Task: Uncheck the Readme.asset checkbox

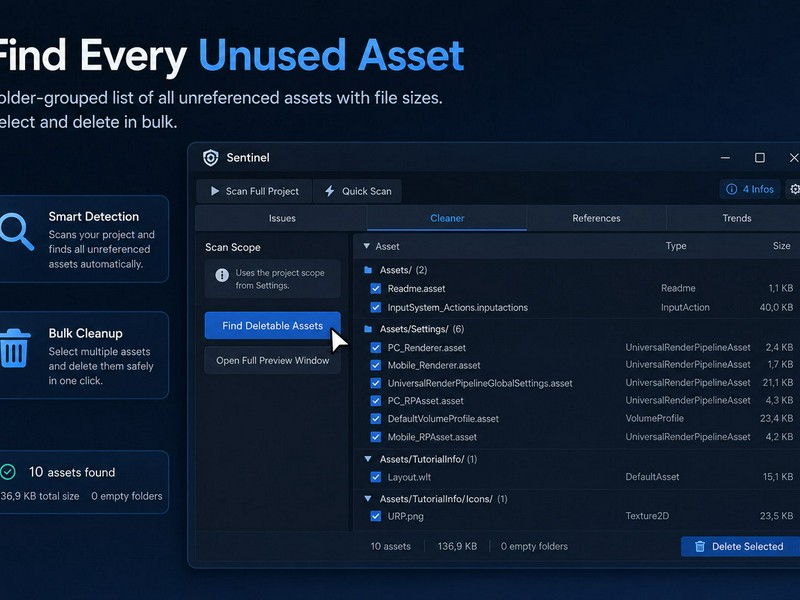Action: 376,289
